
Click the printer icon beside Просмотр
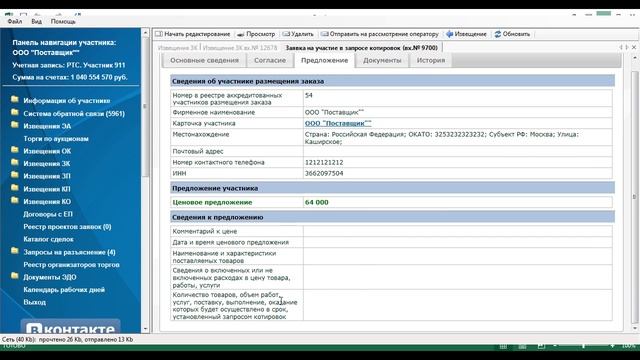point(241,34)
